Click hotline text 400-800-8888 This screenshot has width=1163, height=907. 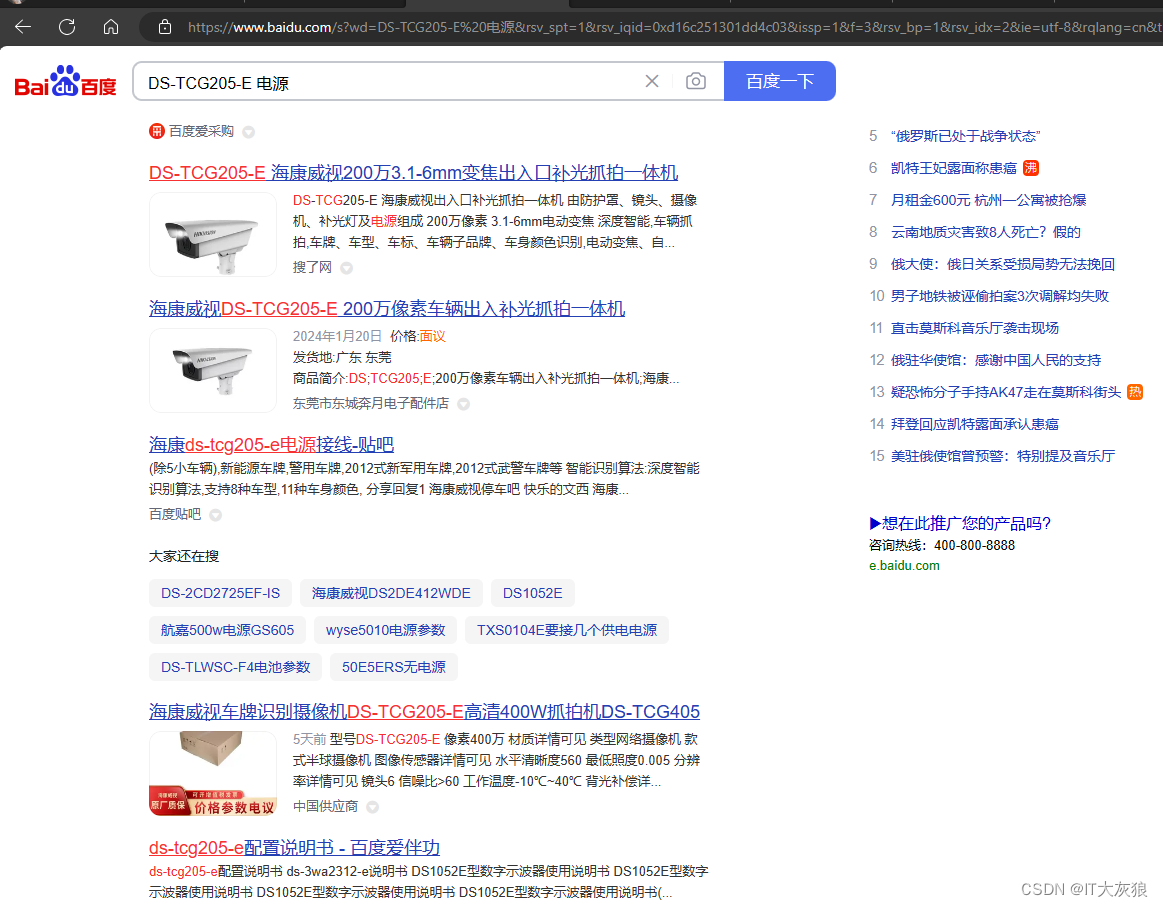click(974, 545)
